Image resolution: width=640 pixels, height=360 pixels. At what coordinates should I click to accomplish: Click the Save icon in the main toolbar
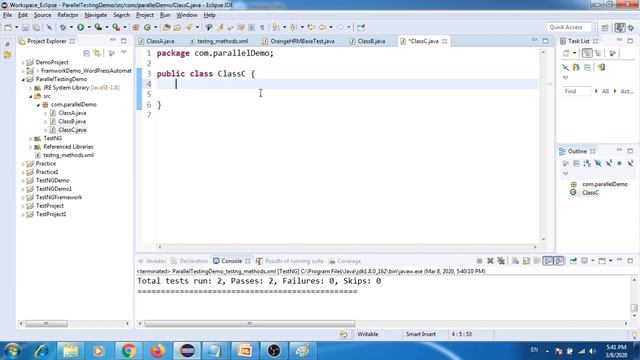coord(25,27)
